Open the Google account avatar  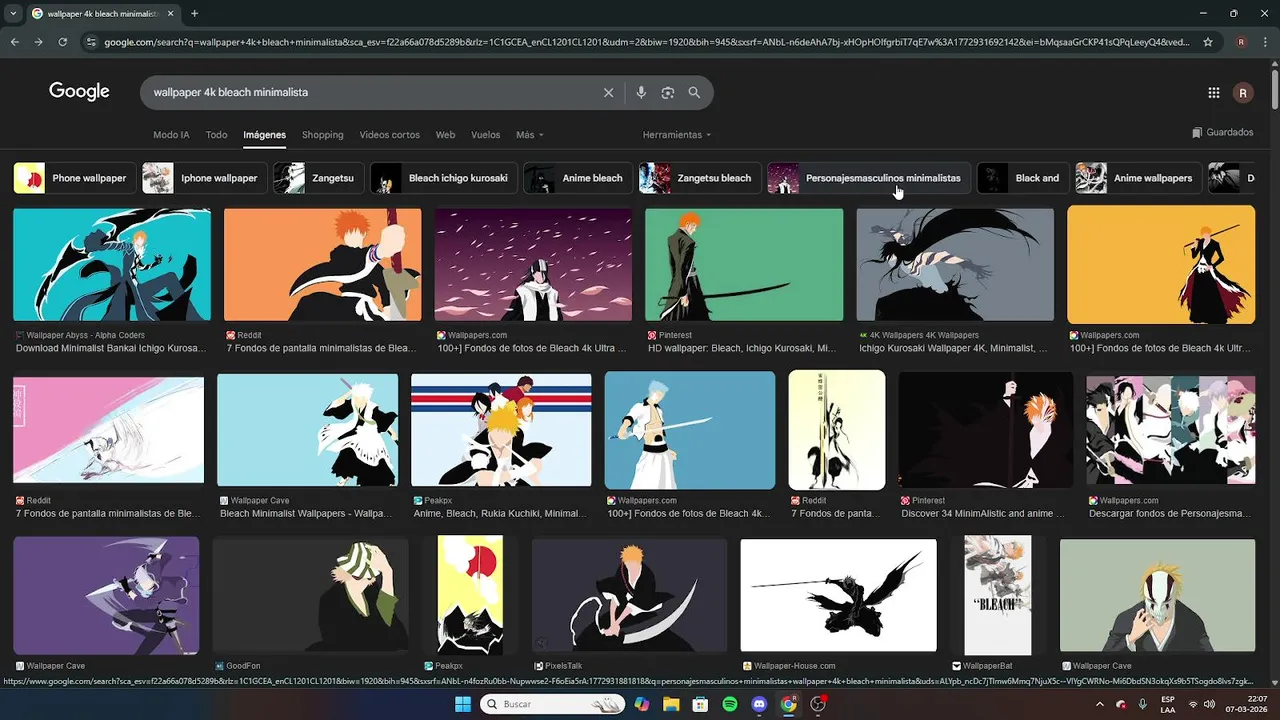1244,93
